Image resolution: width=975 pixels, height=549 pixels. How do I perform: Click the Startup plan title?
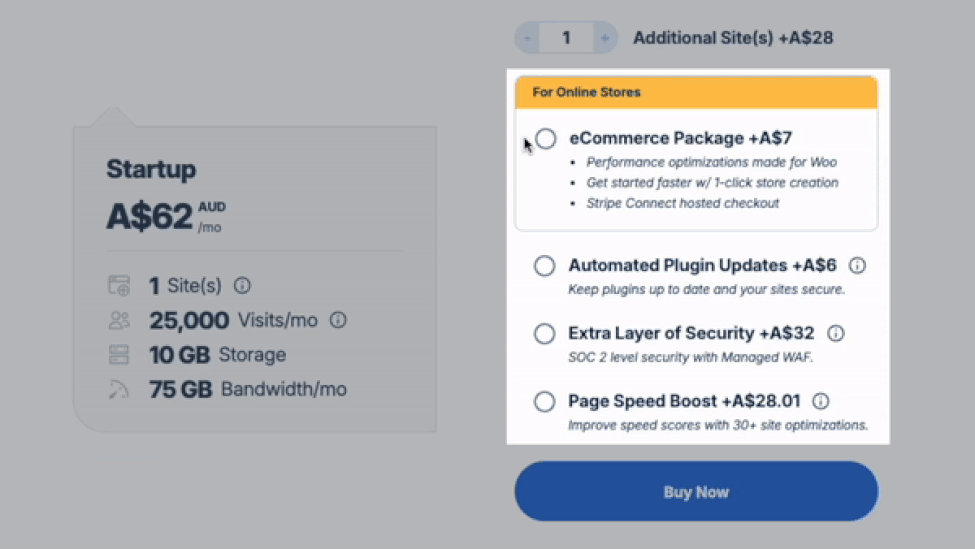pyautogui.click(x=151, y=169)
